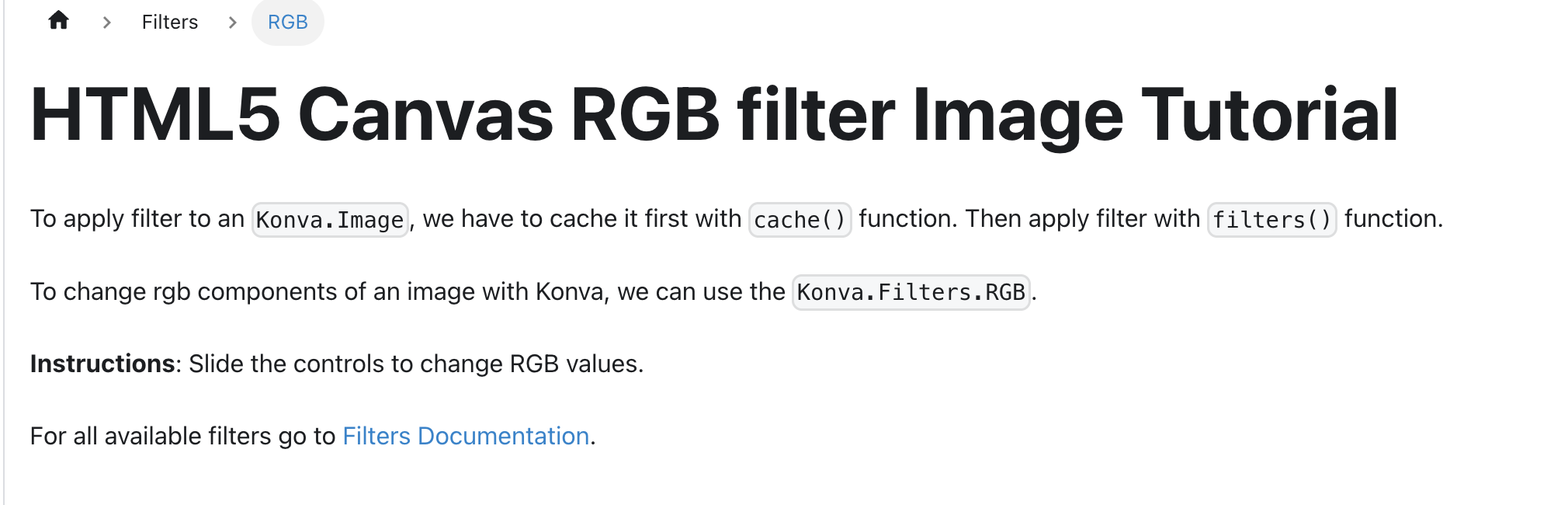This screenshot has width=1568, height=505.
Task: Click the word HTML5 in the heading
Action: [155, 115]
